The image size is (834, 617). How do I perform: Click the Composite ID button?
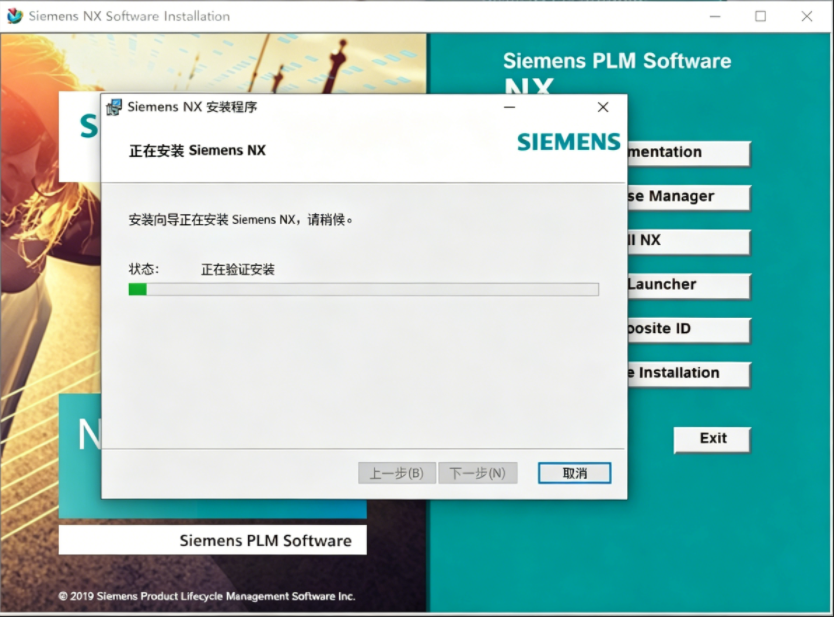[x=688, y=329]
